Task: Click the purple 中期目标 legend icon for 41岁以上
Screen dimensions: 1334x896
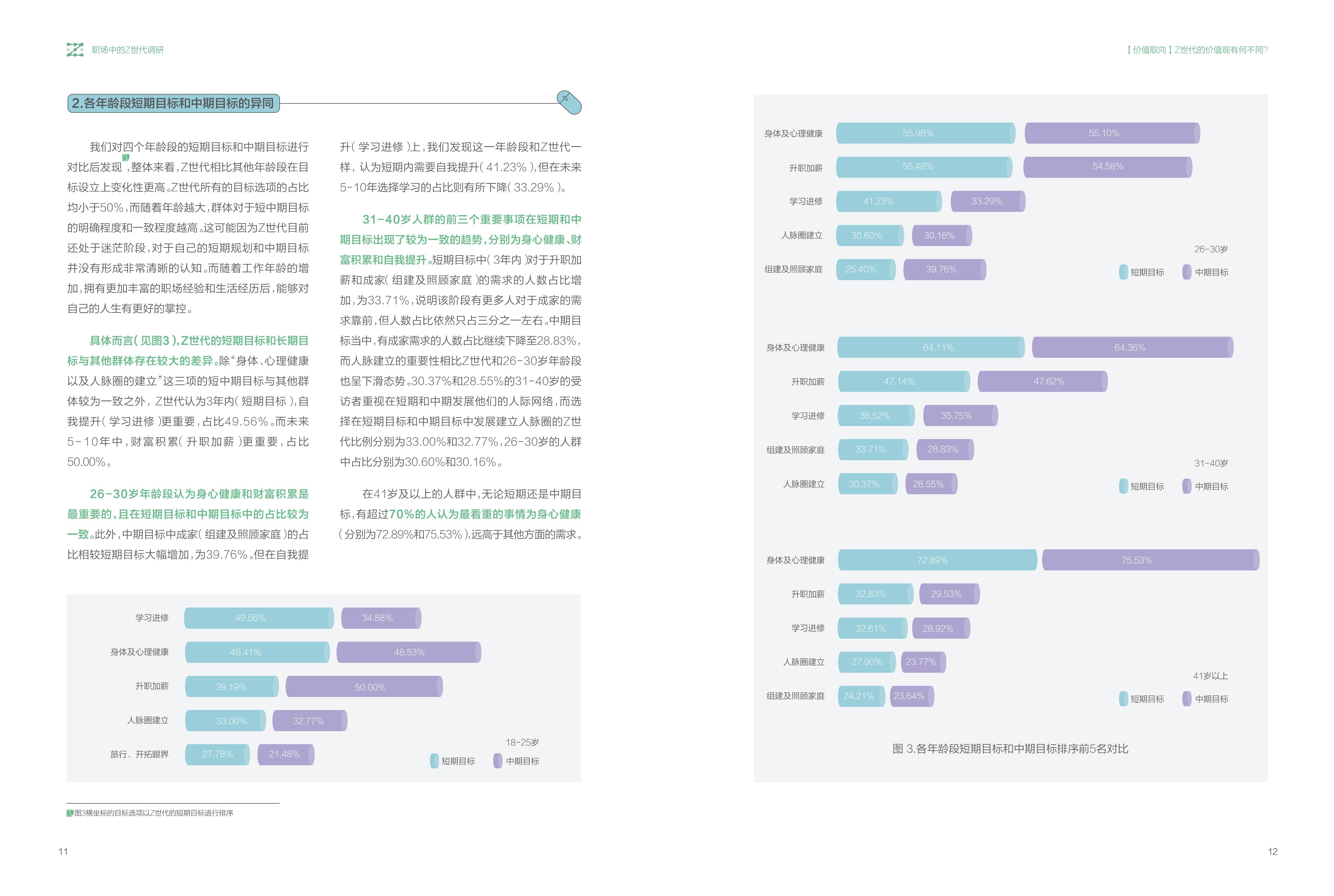Action: (x=1187, y=699)
